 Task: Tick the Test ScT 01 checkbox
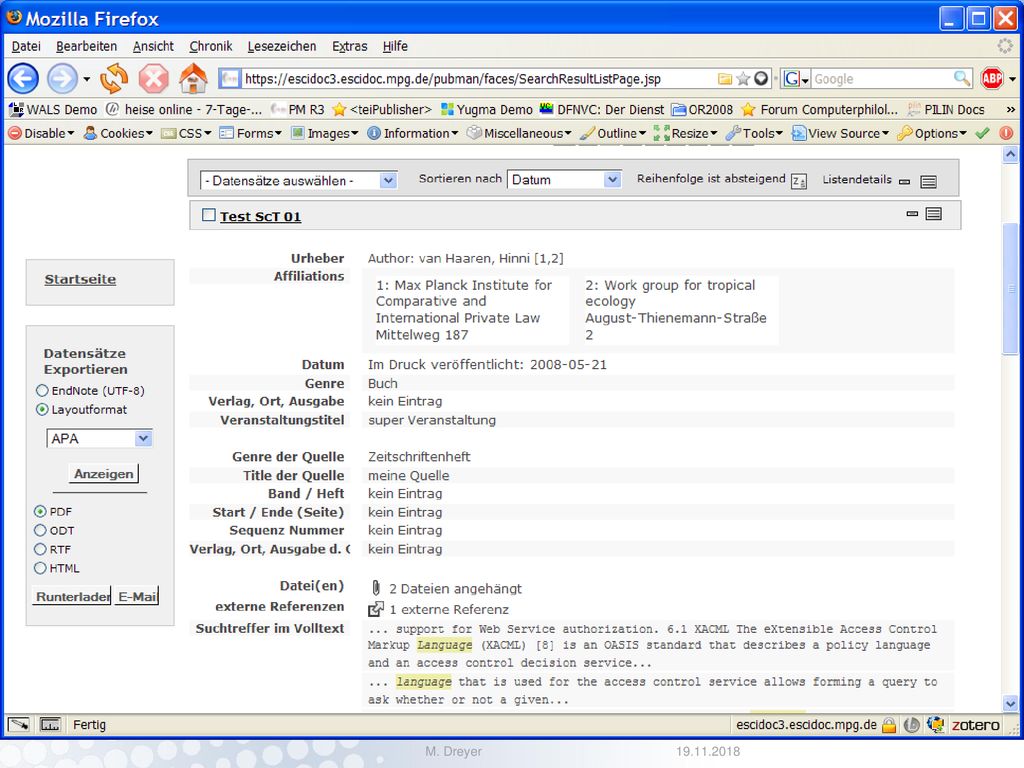[x=209, y=215]
